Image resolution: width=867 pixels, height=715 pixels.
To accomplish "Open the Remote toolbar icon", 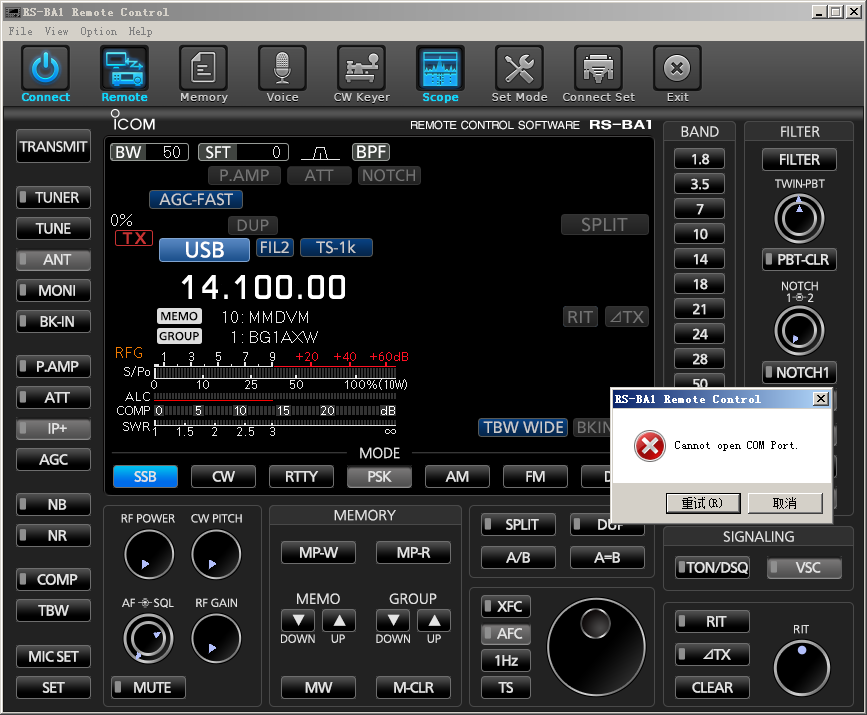I will (x=124, y=68).
